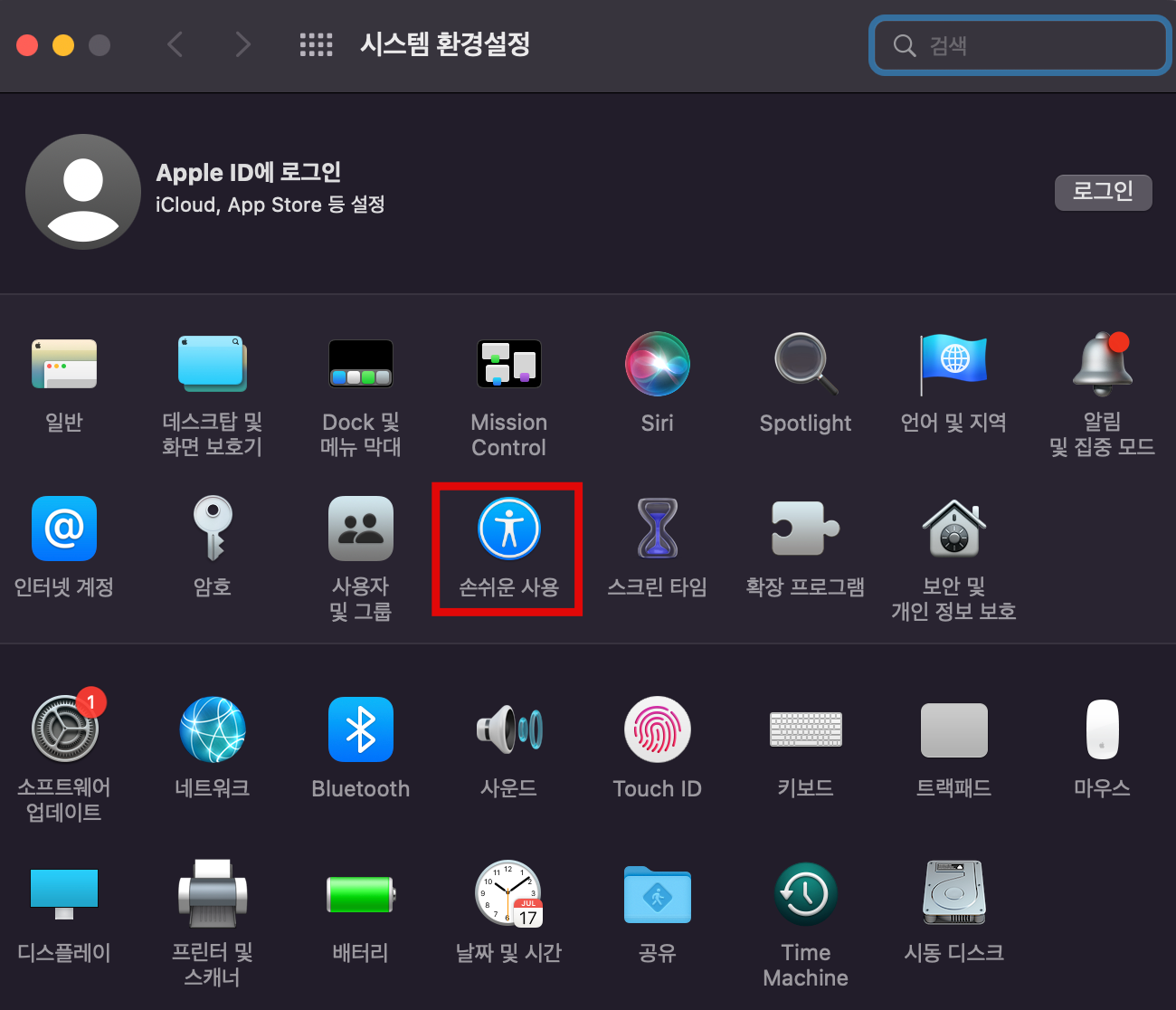This screenshot has height=1010, width=1176.
Task: Minimize window with the yellow button
Action: (x=63, y=44)
